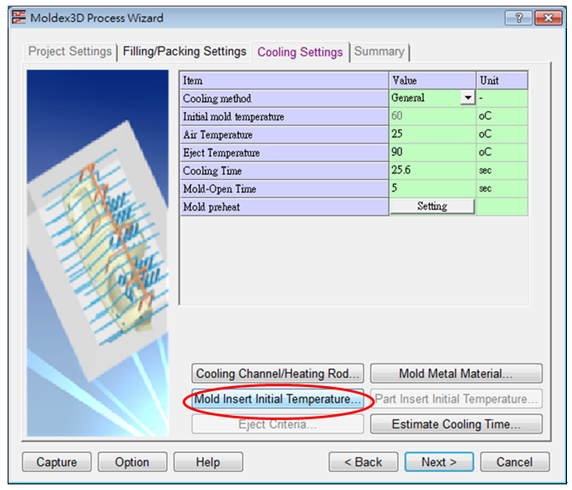Edit the Eject Temperature value 90
This screenshot has width=572, height=490.
click(432, 152)
